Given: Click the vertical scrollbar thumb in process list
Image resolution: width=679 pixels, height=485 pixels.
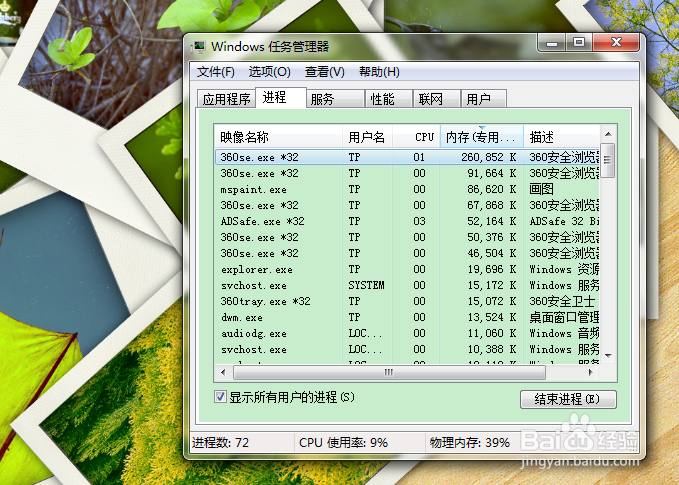Looking at the screenshot, I should point(608,160).
